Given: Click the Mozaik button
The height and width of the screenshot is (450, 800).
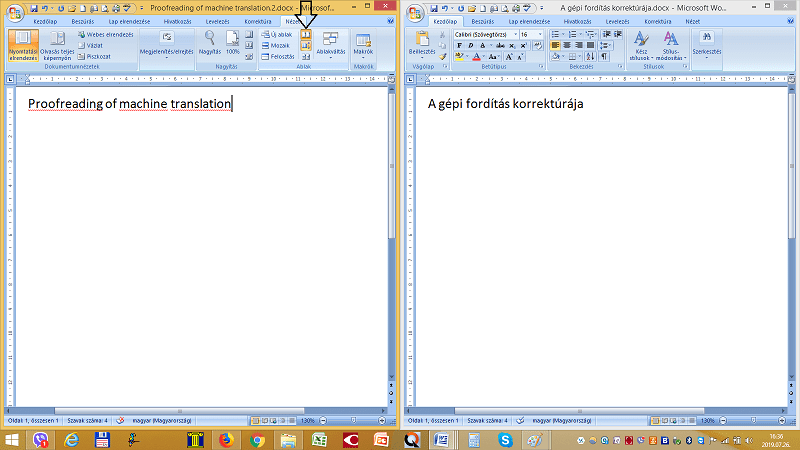Looking at the screenshot, I should coord(277,46).
